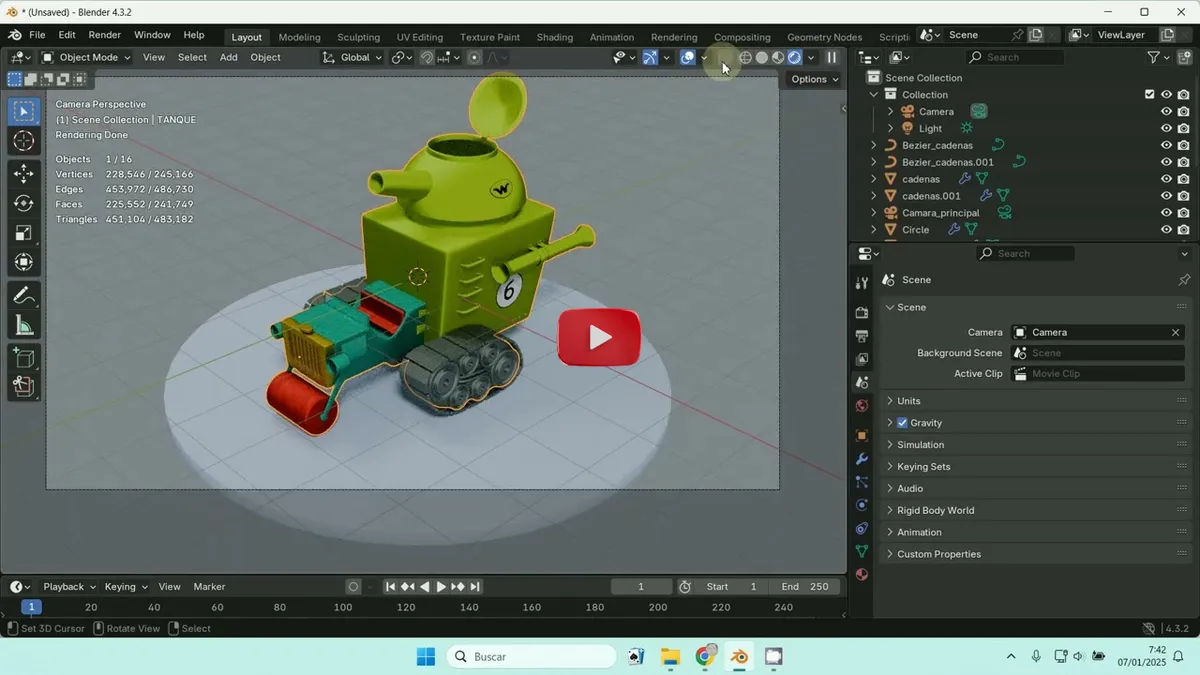The height and width of the screenshot is (675, 1200).
Task: Open the Material properties tab
Action: (x=862, y=575)
